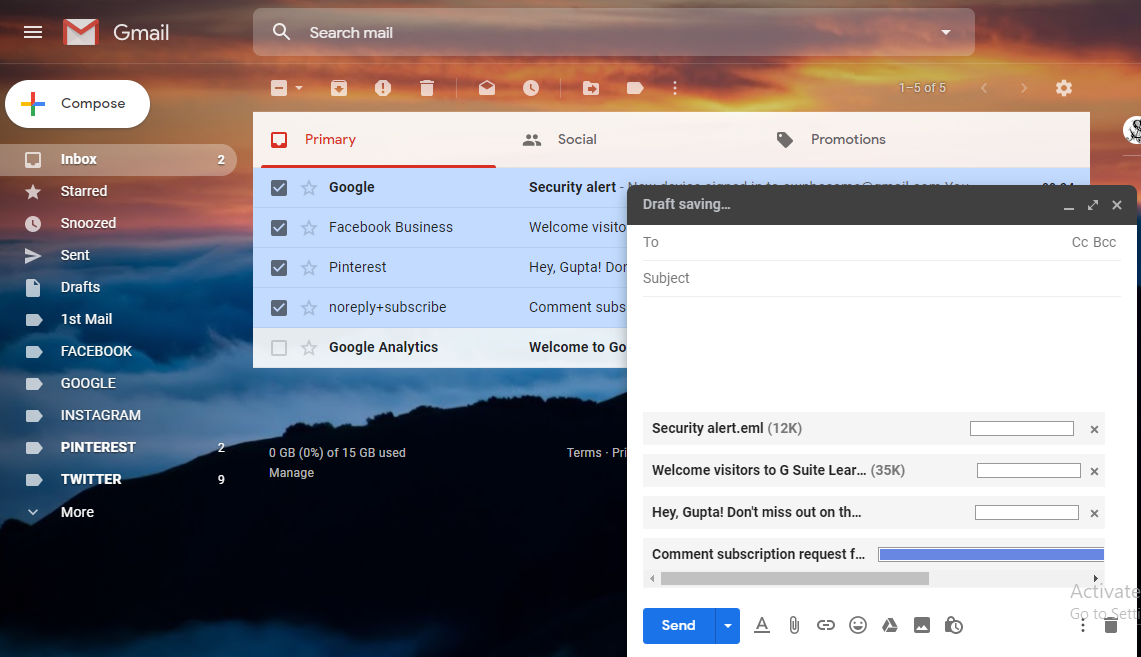The image size is (1141, 657).
Task: Uncheck the Pinterest email checkbox
Action: point(279,268)
